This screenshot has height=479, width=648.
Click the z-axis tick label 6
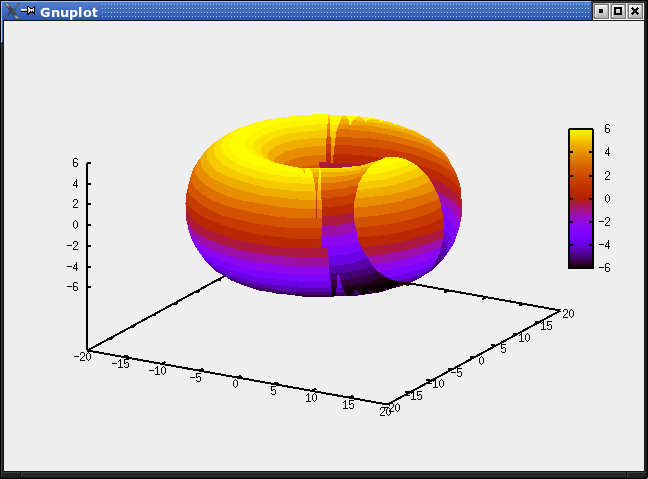pyautogui.click(x=75, y=162)
